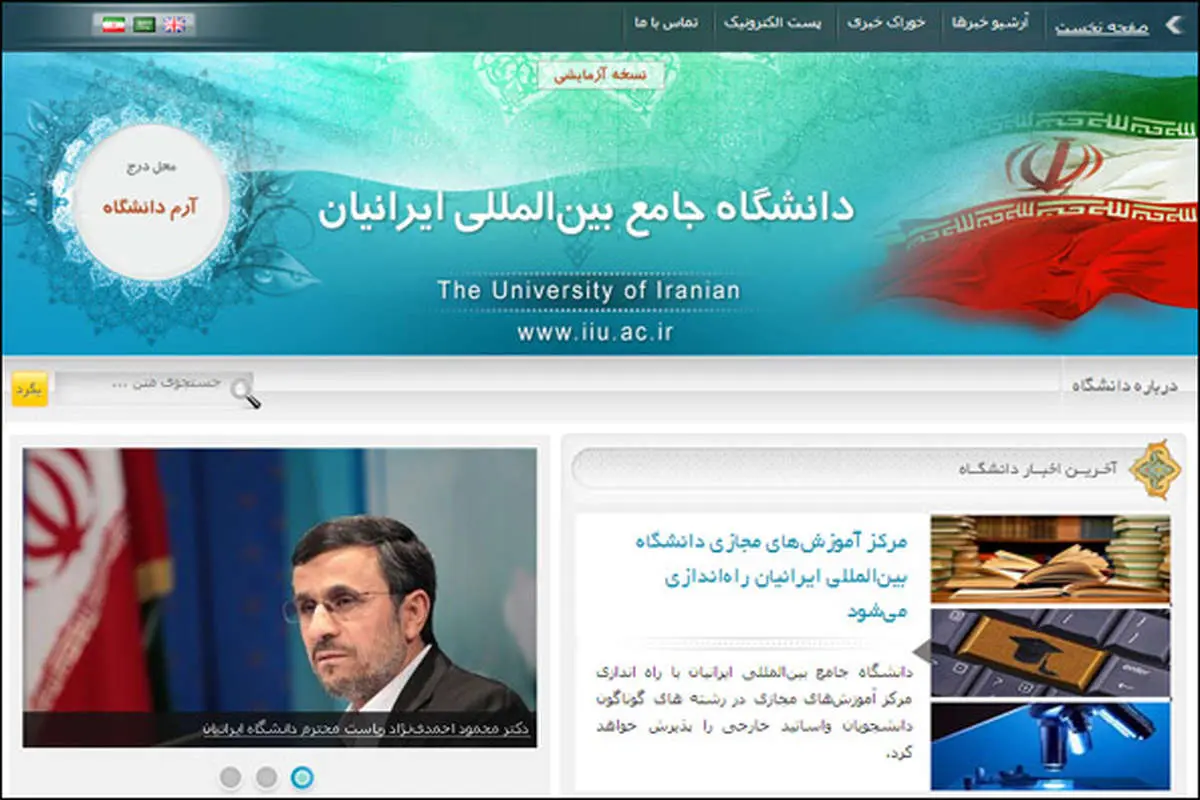Select the microscope news thumbnail
Screen dimensions: 1200x800
[x=1050, y=746]
